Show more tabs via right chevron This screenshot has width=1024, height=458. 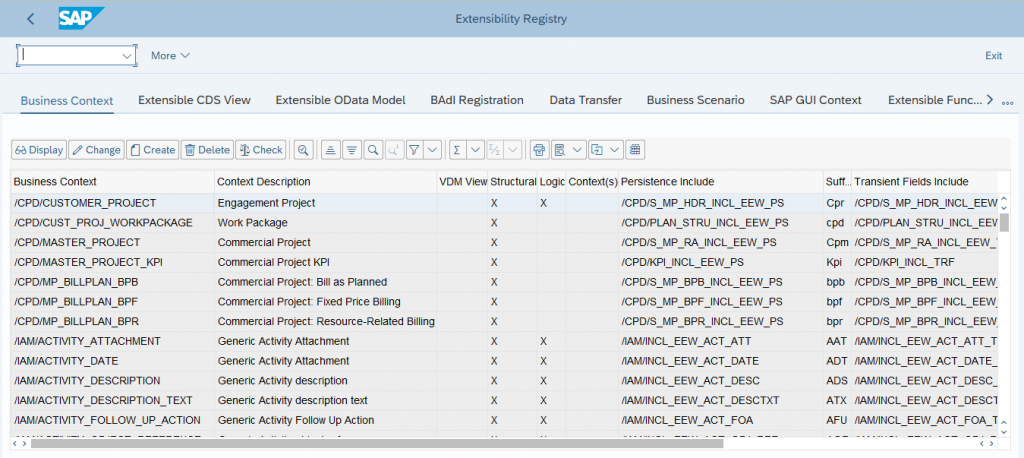989,100
